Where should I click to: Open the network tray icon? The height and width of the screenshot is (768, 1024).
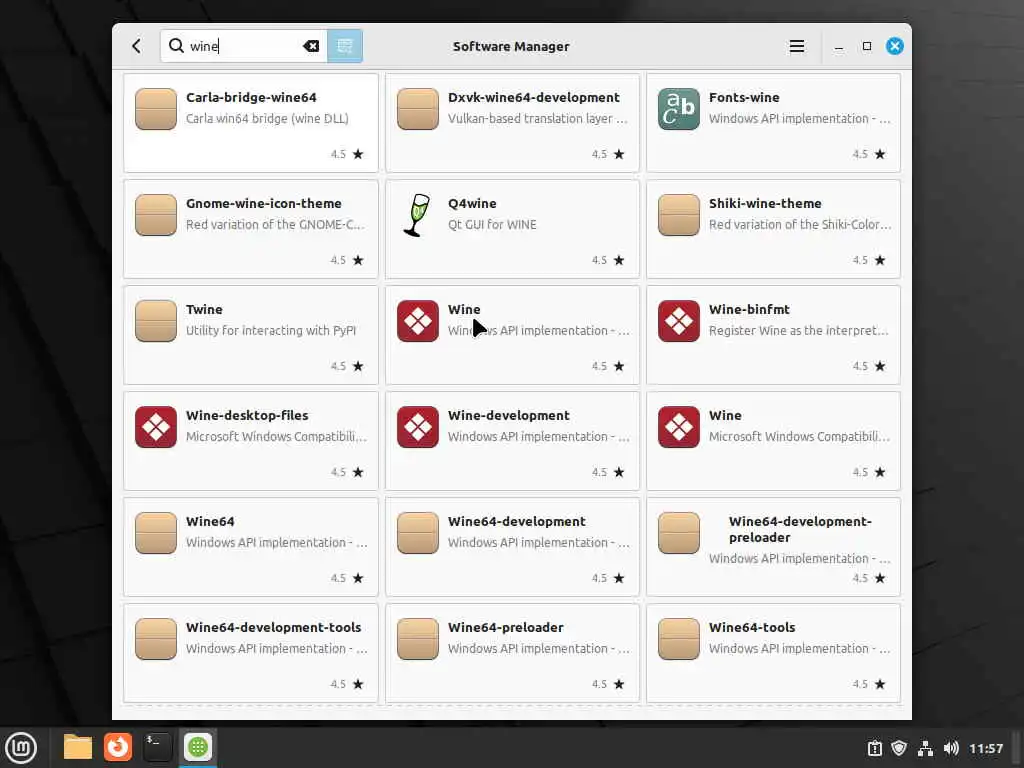(x=925, y=748)
